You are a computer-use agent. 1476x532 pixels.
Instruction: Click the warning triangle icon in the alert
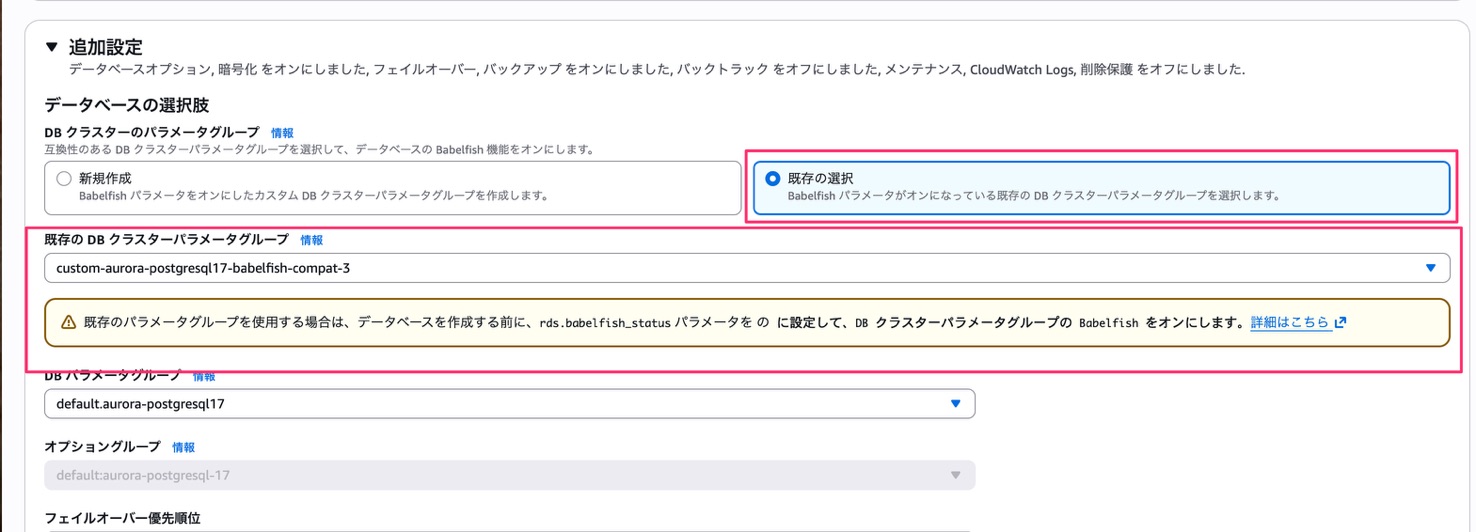click(69, 323)
